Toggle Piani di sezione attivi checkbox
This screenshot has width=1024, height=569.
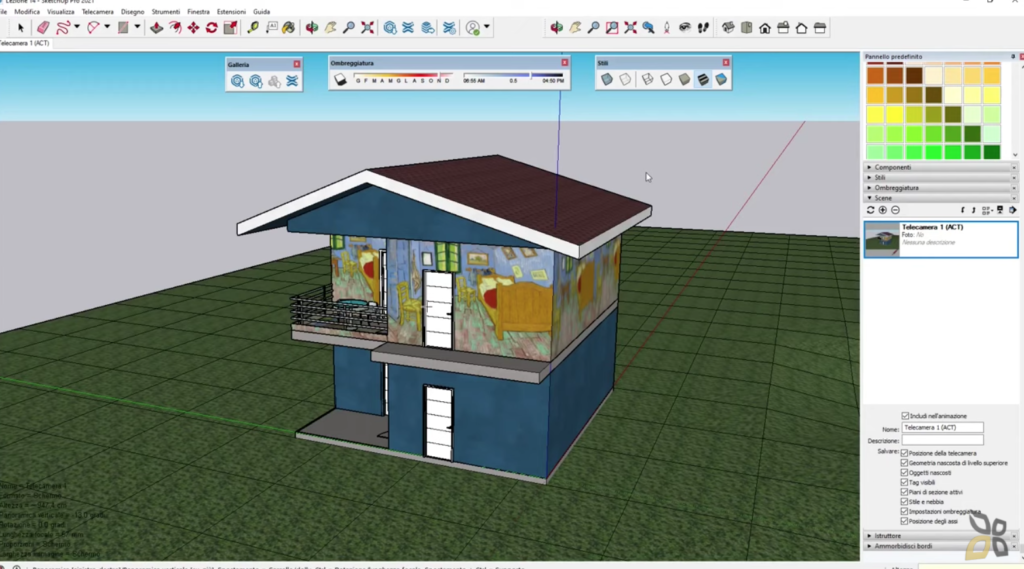click(904, 492)
